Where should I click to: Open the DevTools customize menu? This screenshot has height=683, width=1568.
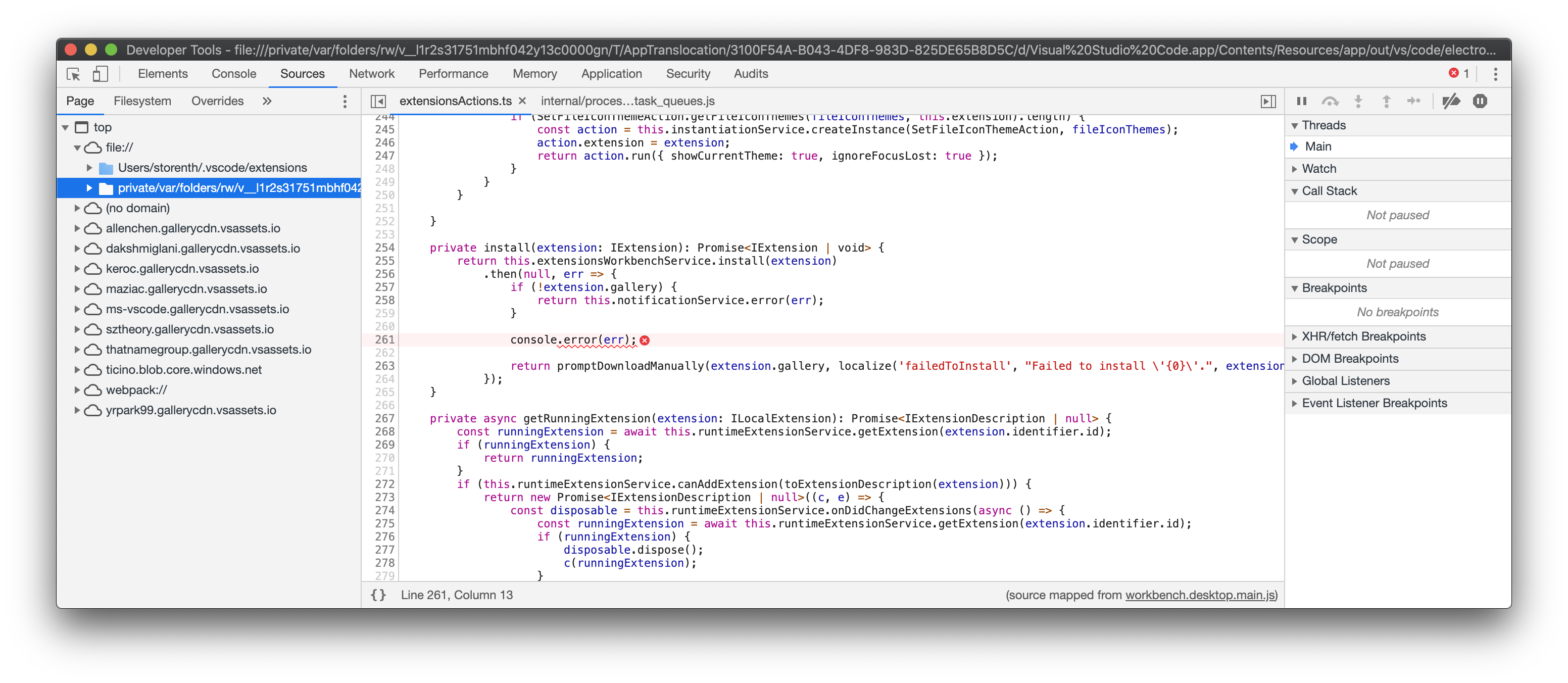(x=1496, y=74)
